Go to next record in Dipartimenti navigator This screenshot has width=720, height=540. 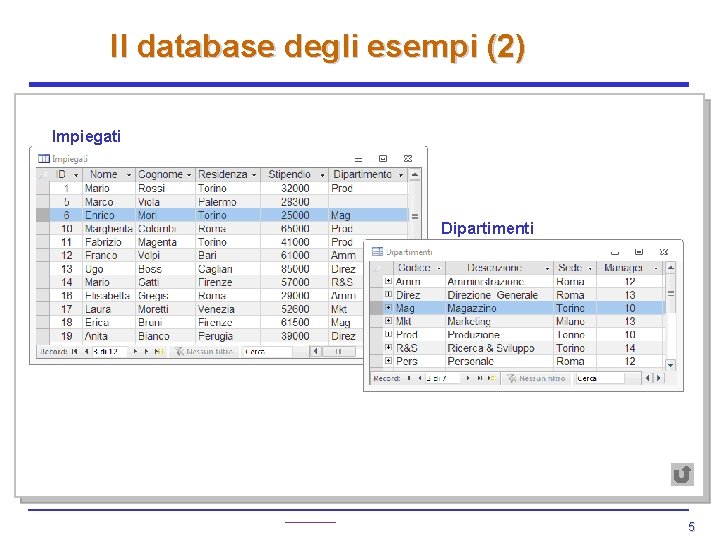[468, 378]
